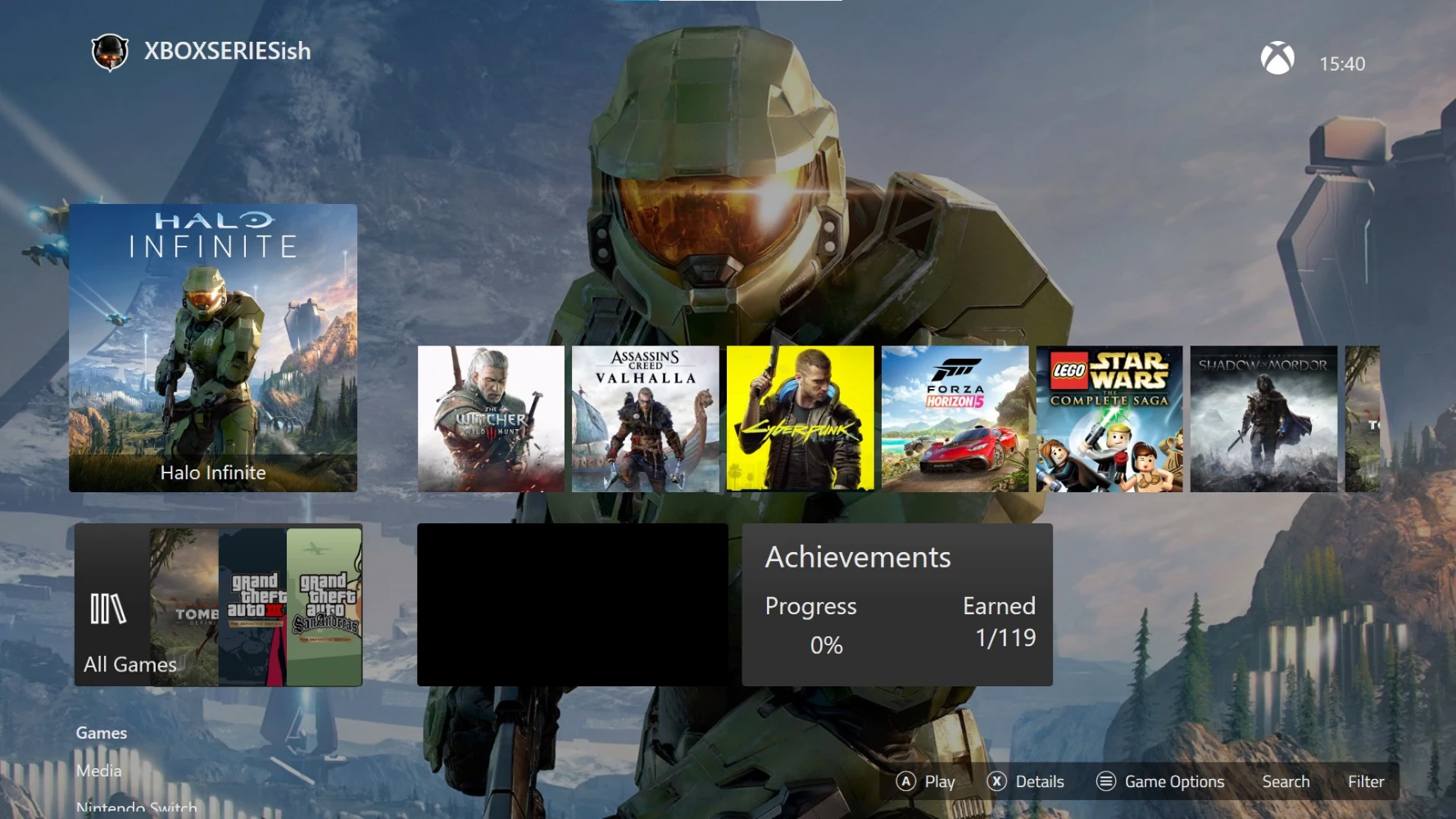Click the Details label in footer
This screenshot has width=1456, height=819.
coord(1040,782)
